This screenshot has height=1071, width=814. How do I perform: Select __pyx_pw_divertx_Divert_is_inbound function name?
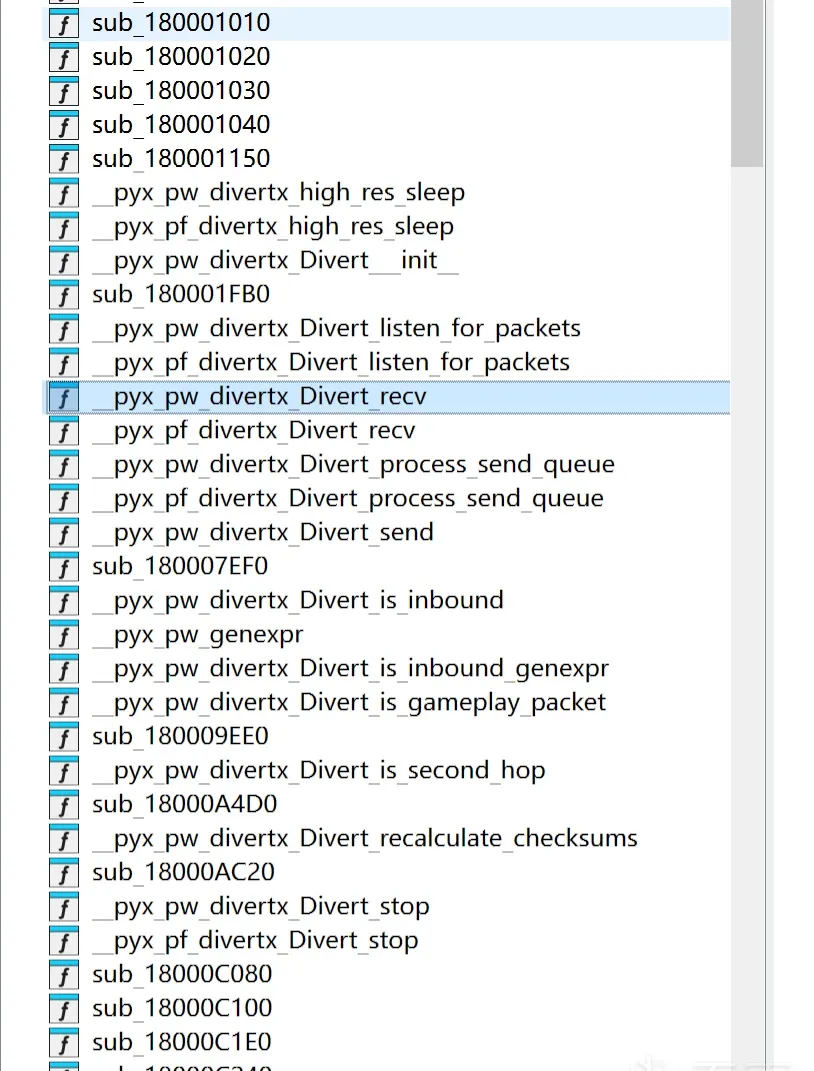tap(298, 600)
